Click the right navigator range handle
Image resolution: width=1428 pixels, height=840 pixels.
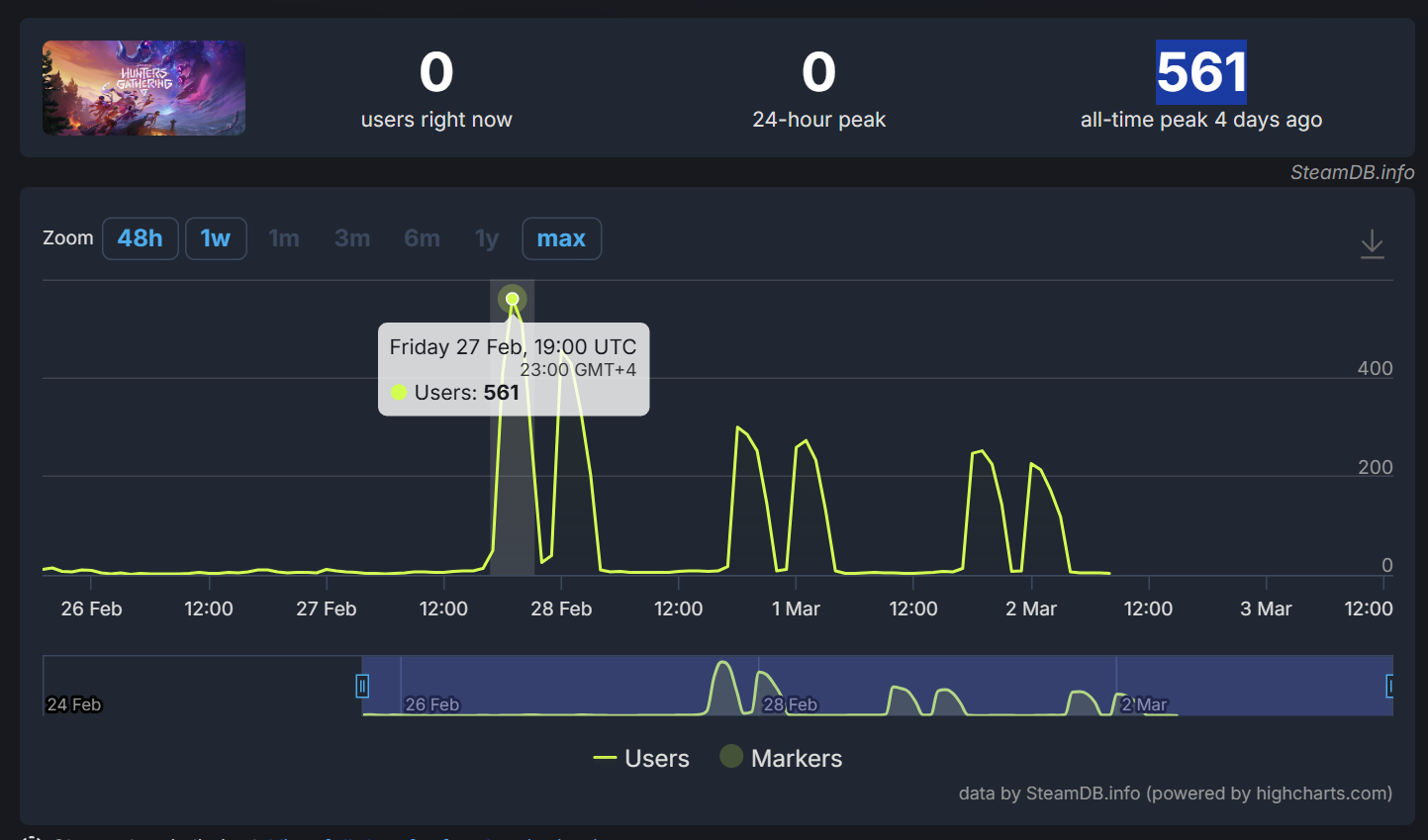(x=1389, y=686)
